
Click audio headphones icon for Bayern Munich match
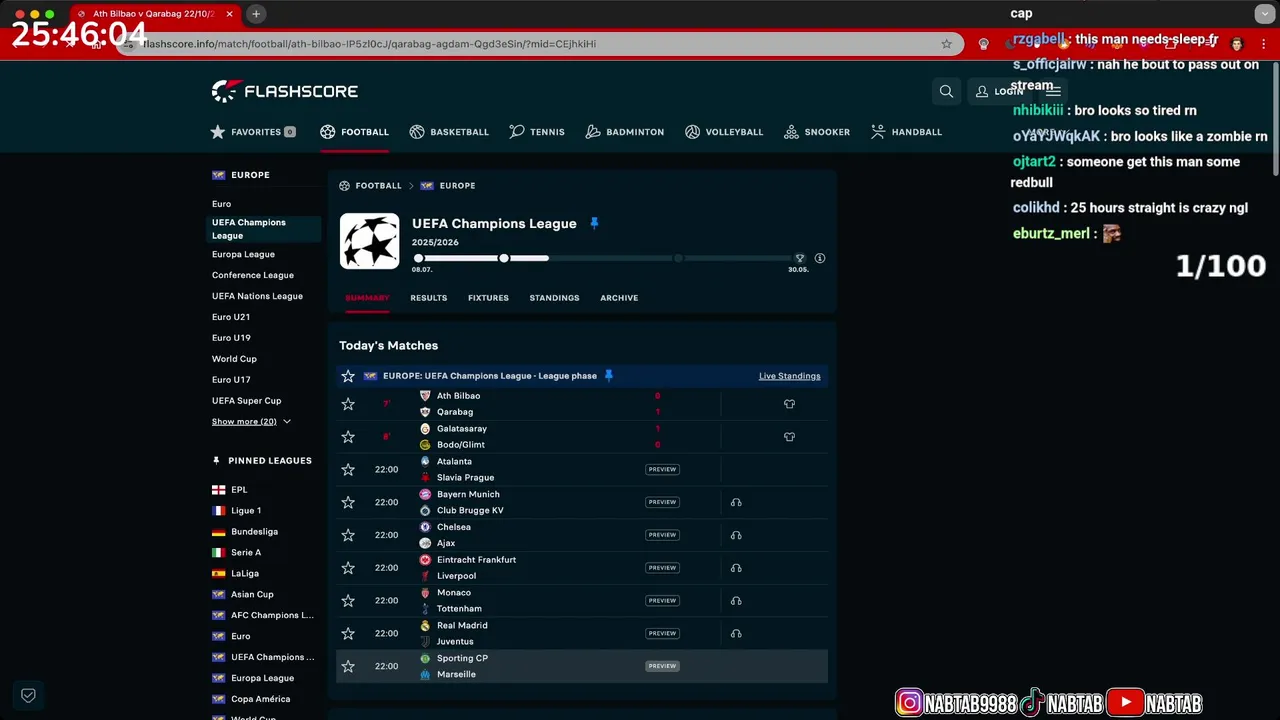pyautogui.click(x=736, y=502)
